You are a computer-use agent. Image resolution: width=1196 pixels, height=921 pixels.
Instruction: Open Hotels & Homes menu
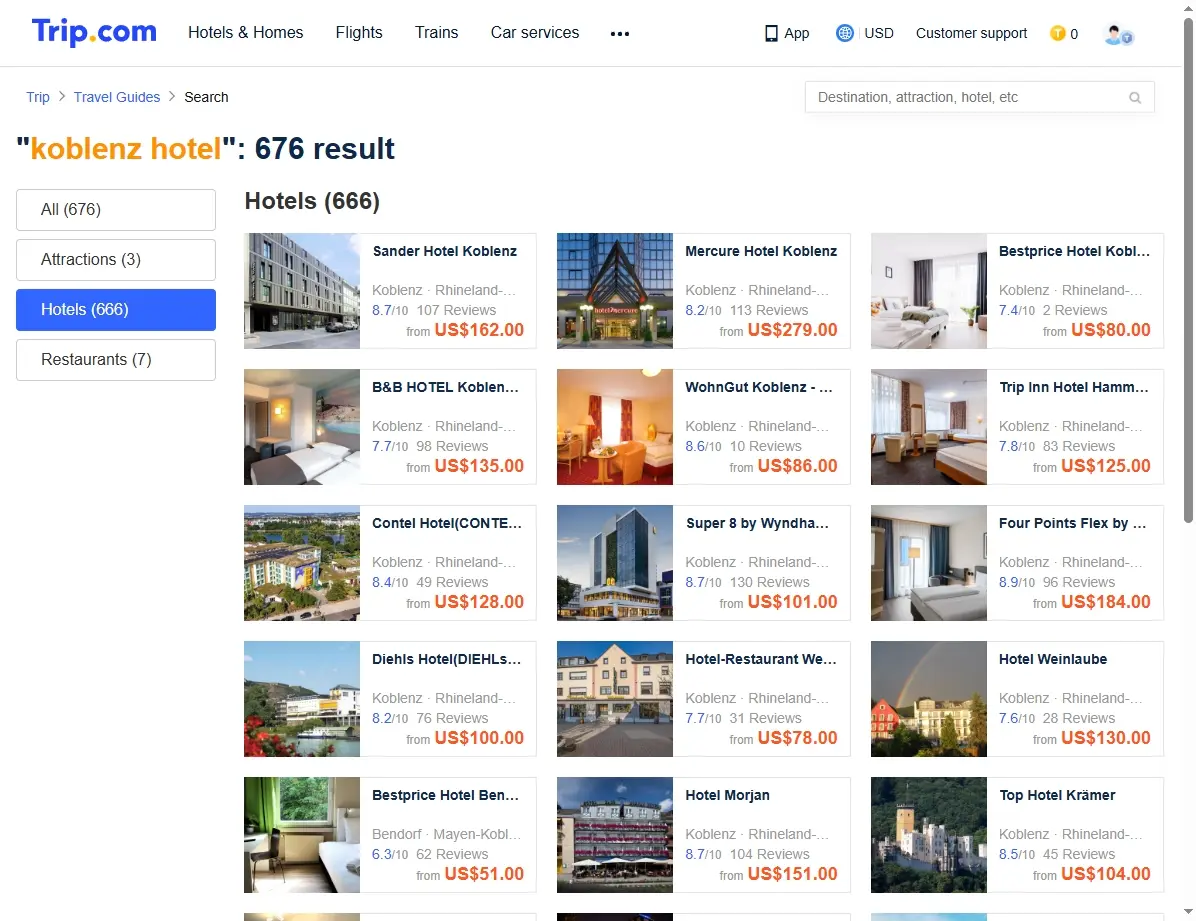[246, 32]
